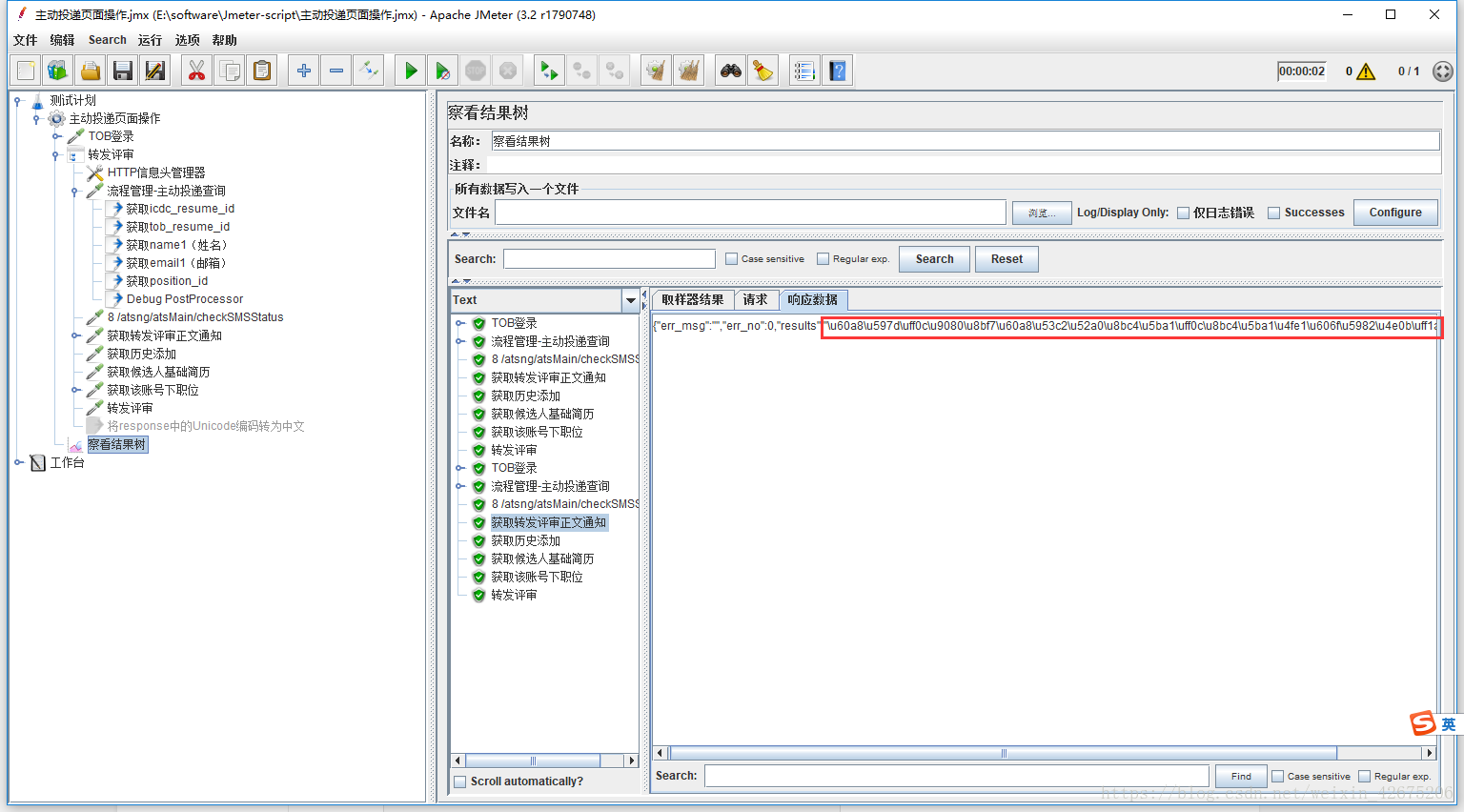Open the Text renderer dropdown

[630, 300]
